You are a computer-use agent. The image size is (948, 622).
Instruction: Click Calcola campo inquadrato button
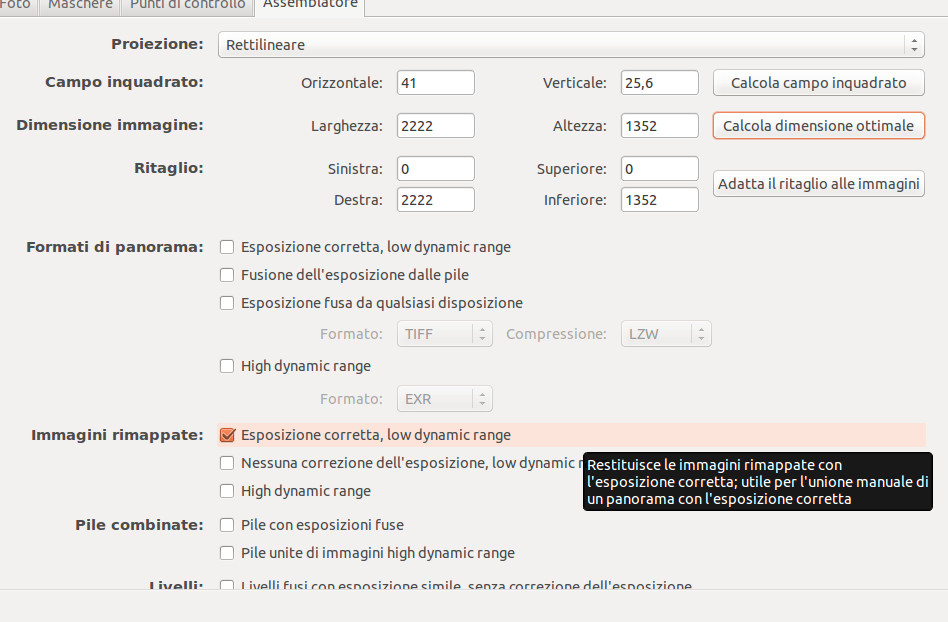(x=818, y=83)
